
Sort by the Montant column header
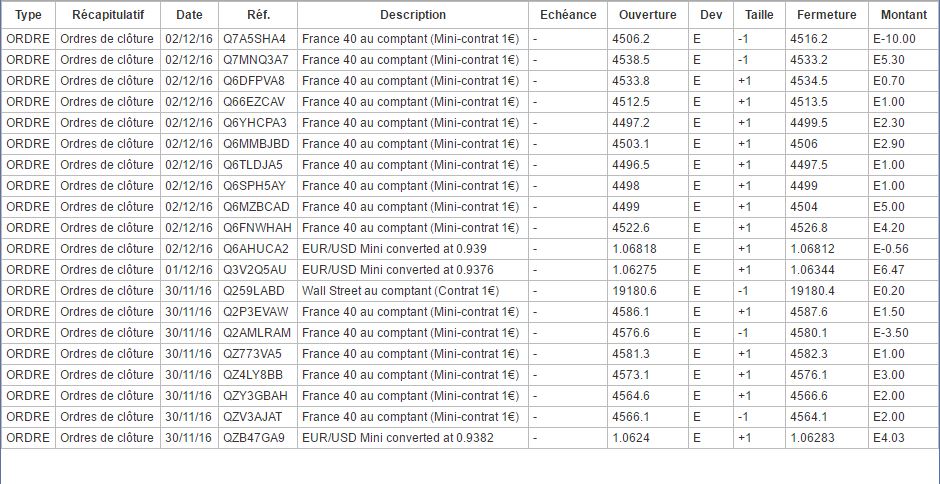903,15
